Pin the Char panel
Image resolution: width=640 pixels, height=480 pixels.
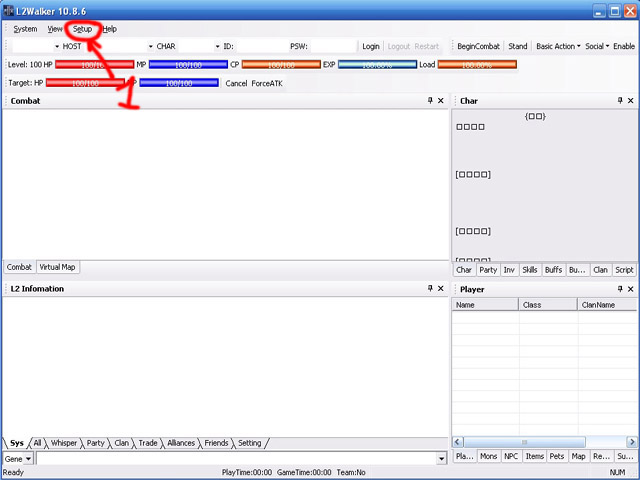pyautogui.click(x=620, y=100)
